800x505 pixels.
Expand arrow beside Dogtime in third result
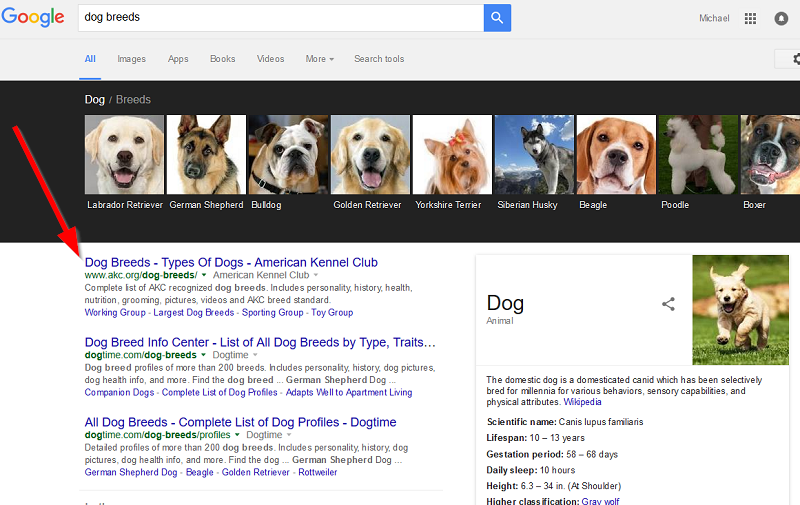tap(289, 435)
